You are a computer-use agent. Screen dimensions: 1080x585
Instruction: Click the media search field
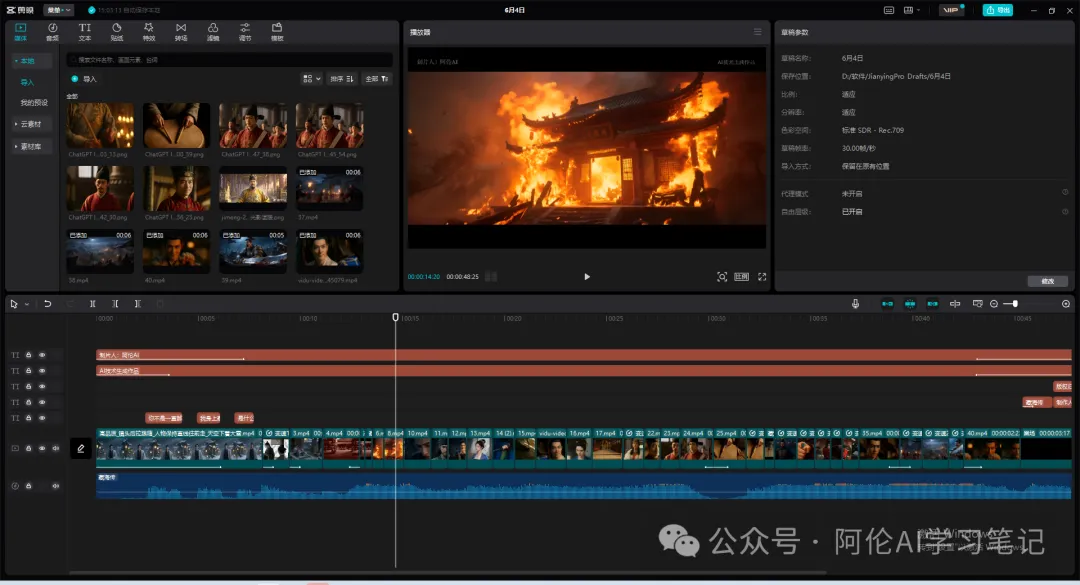pos(229,60)
